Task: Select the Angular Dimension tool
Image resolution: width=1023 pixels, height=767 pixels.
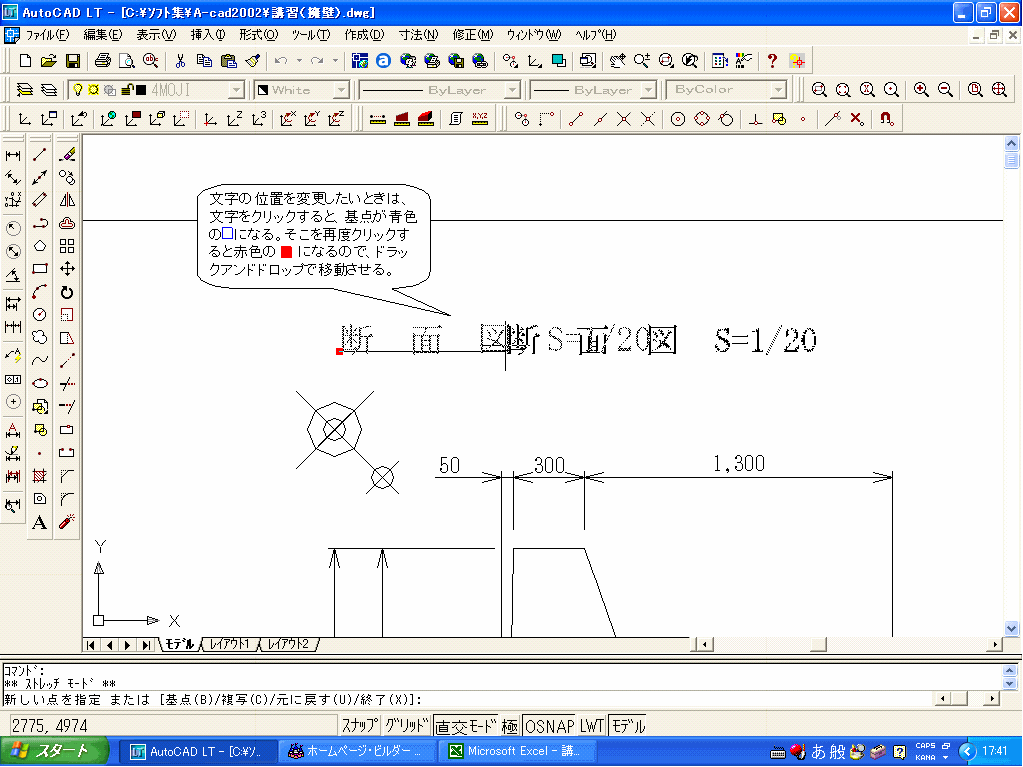Action: [x=13, y=275]
